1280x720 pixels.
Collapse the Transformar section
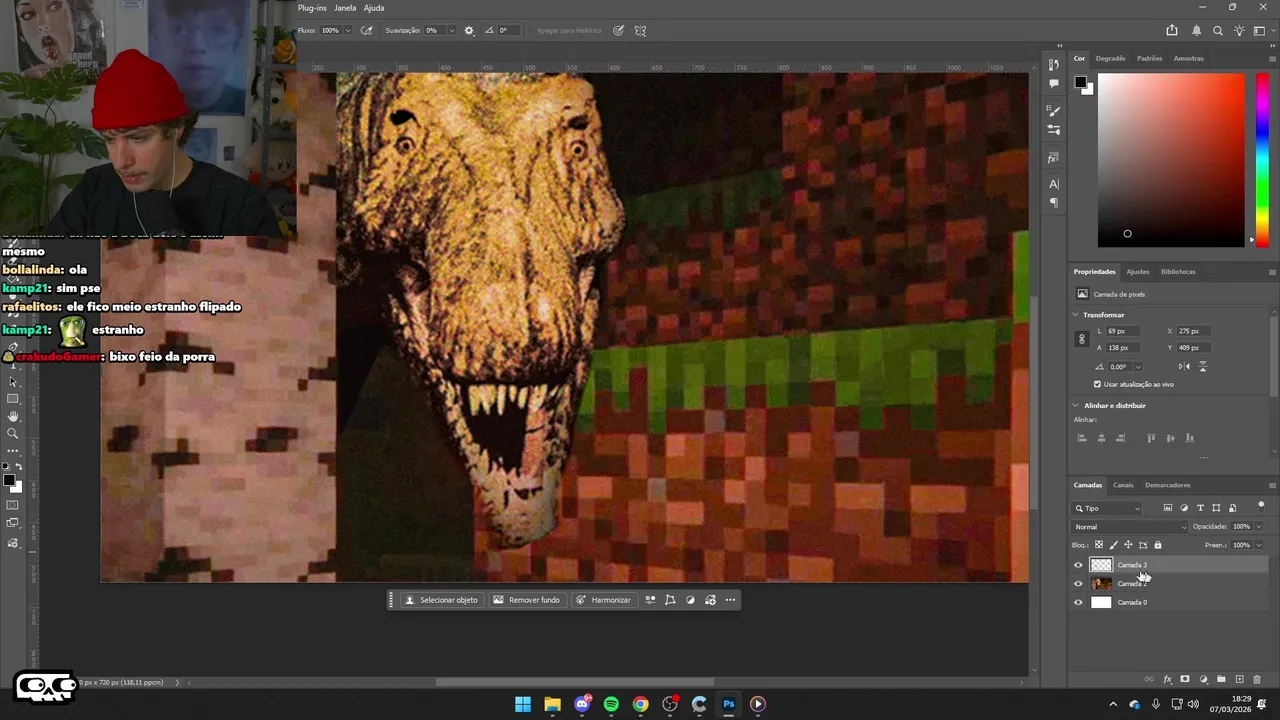point(1076,315)
